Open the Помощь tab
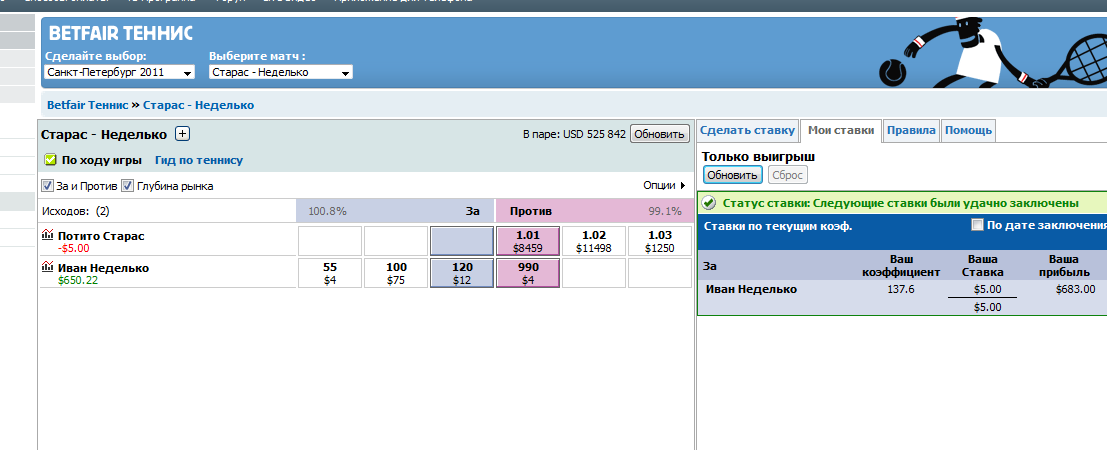Image resolution: width=1107 pixels, height=450 pixels. pos(969,130)
